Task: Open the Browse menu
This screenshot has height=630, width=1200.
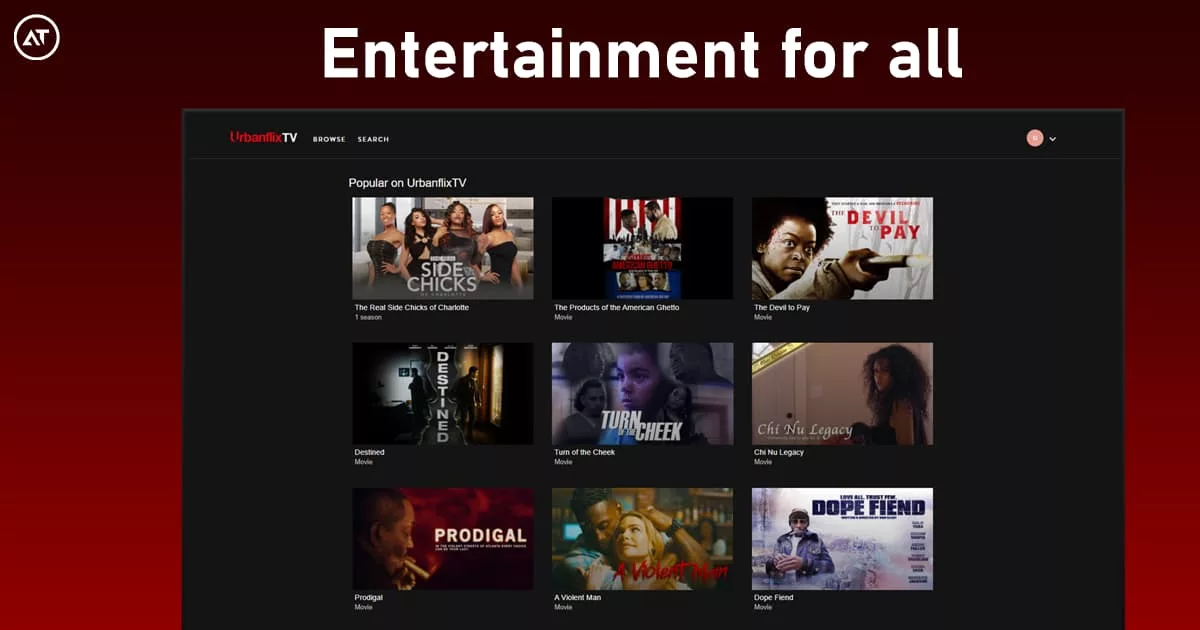Action: tap(329, 139)
